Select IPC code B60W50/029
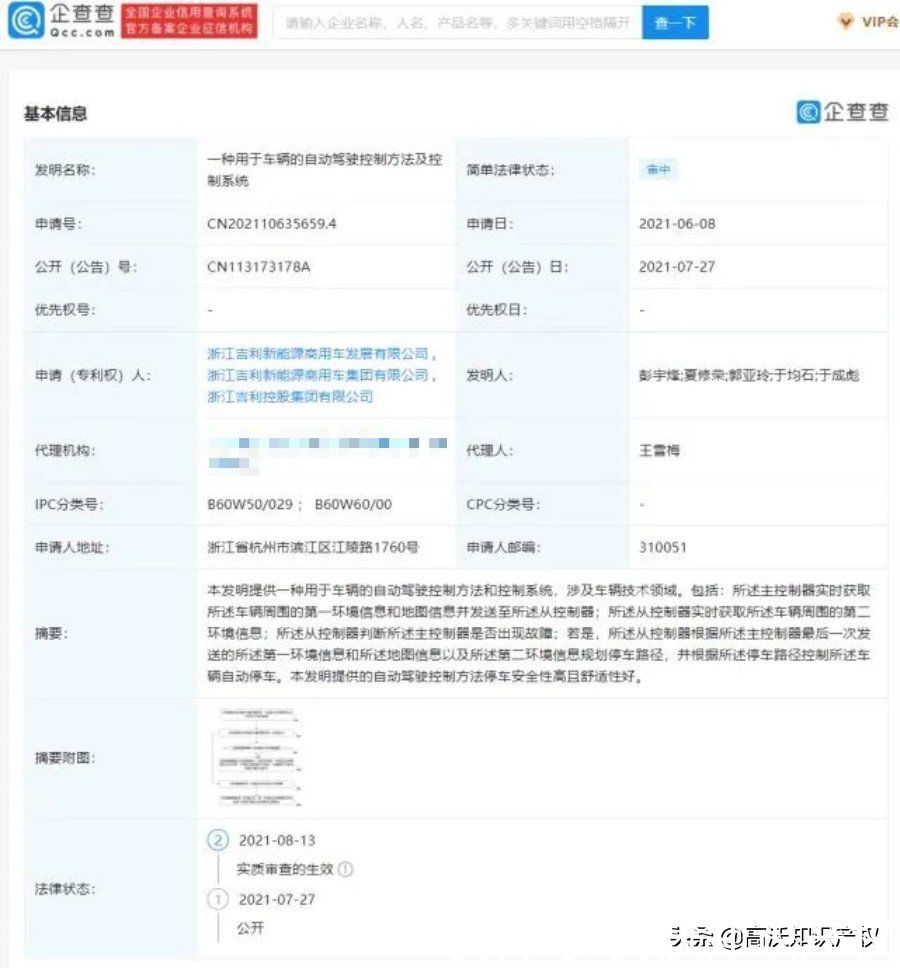900x968 pixels. (250, 504)
